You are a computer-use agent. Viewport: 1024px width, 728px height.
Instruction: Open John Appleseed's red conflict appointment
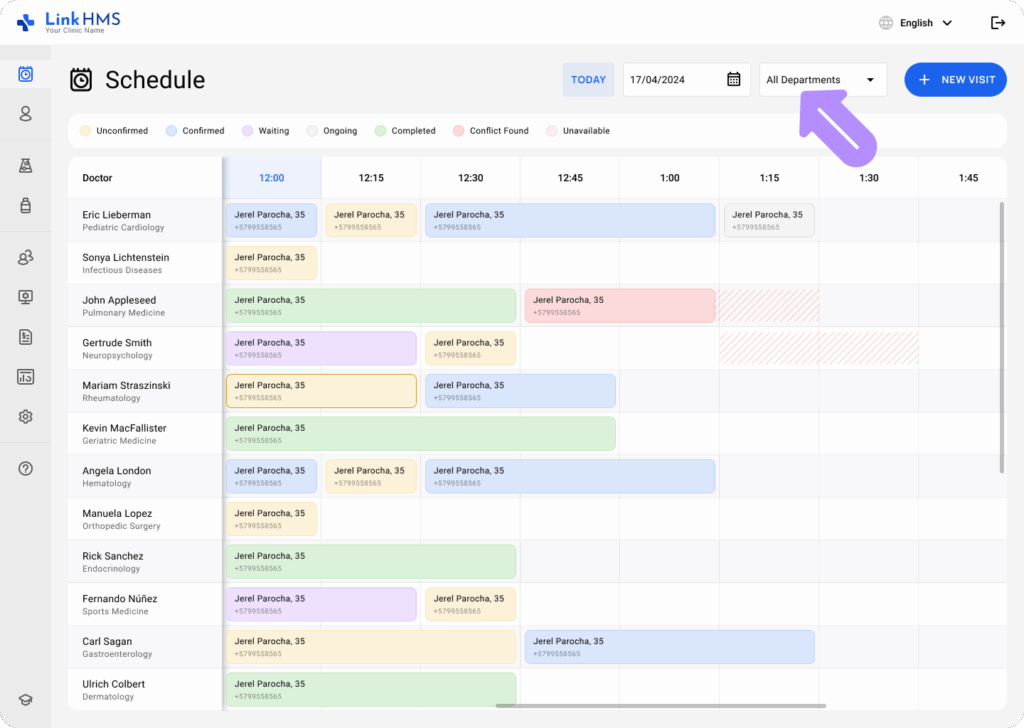click(620, 306)
